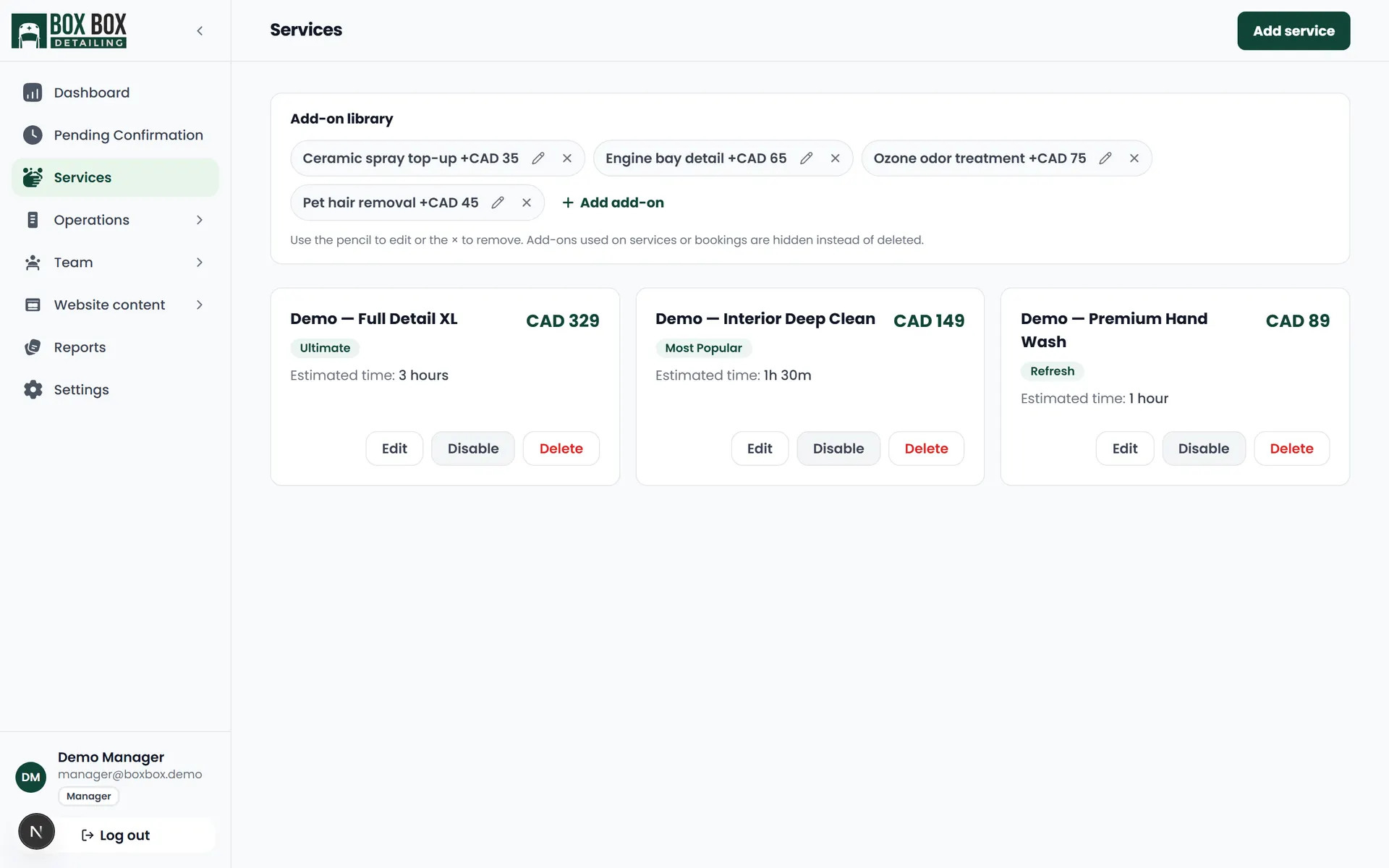1389x868 pixels.
Task: Edit the Premium Hand Wash service
Action: [1125, 448]
